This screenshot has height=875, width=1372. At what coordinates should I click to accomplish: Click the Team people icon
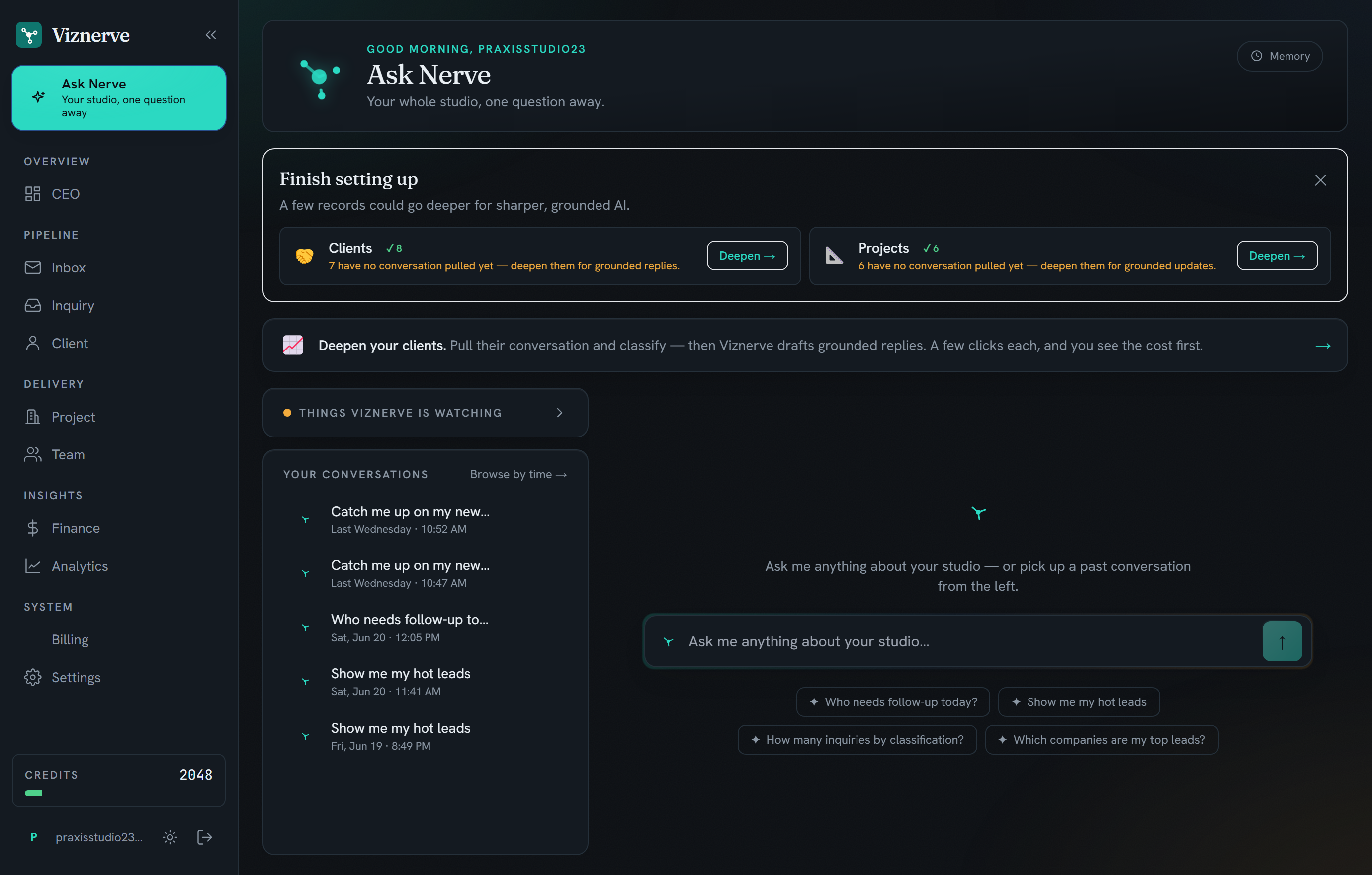[x=33, y=454]
